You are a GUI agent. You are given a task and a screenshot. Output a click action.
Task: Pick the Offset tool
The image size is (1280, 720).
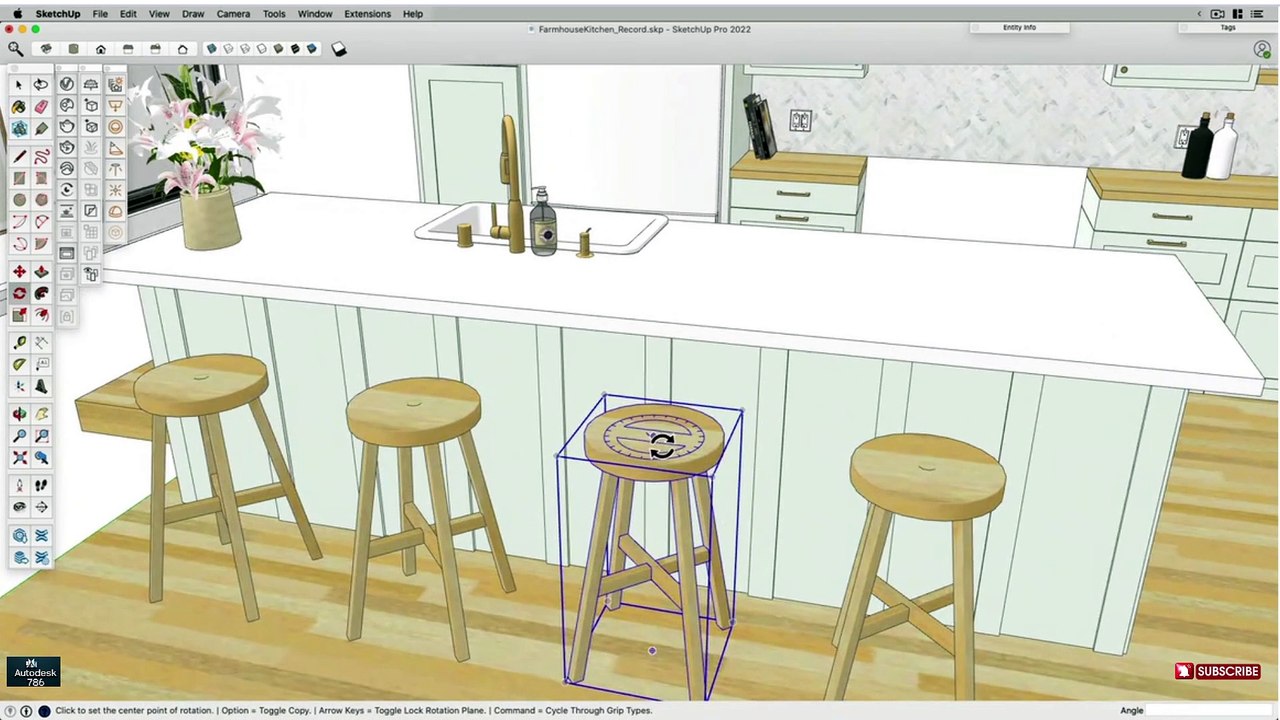(41, 315)
